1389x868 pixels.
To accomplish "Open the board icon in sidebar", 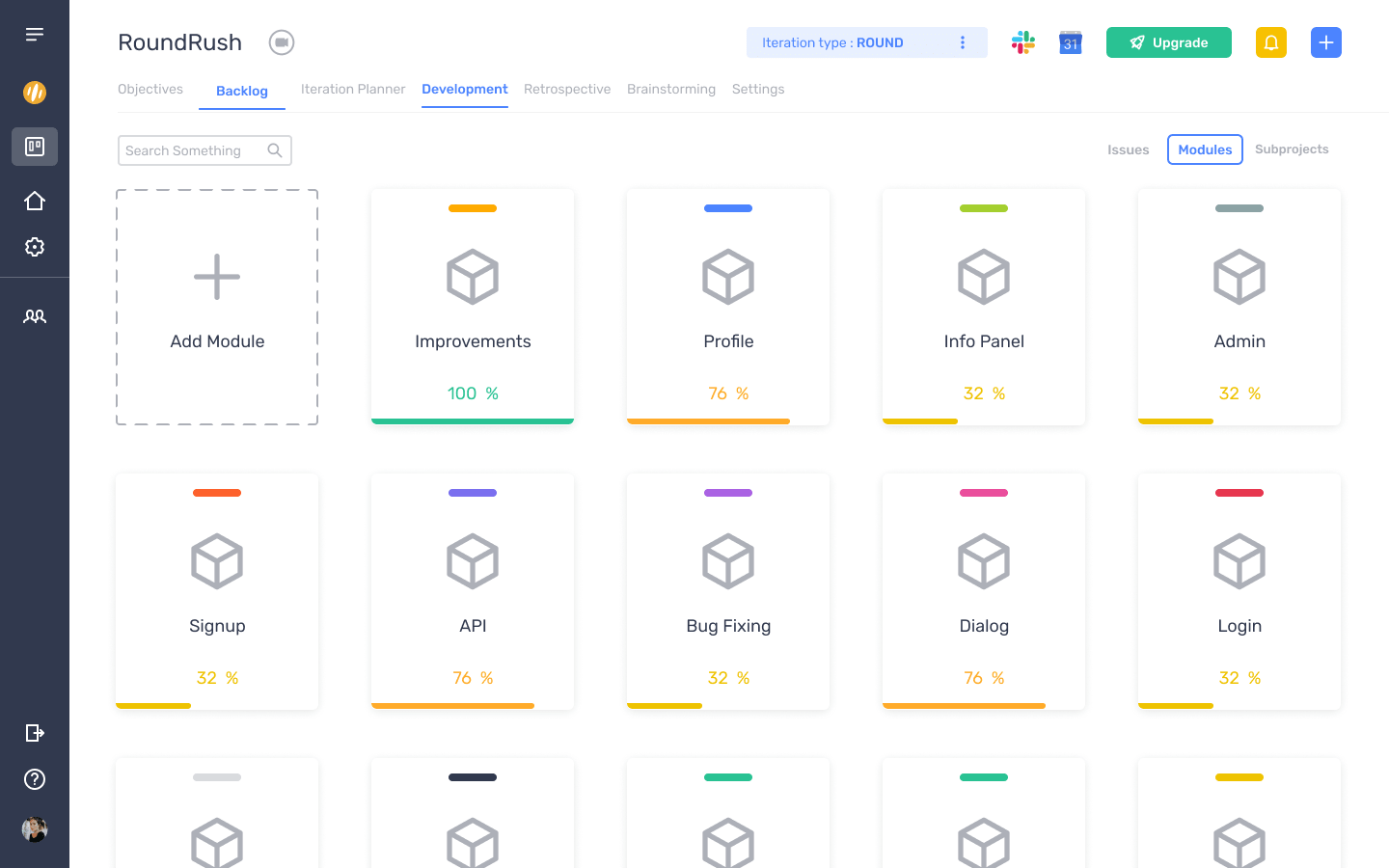I will click(x=35, y=147).
